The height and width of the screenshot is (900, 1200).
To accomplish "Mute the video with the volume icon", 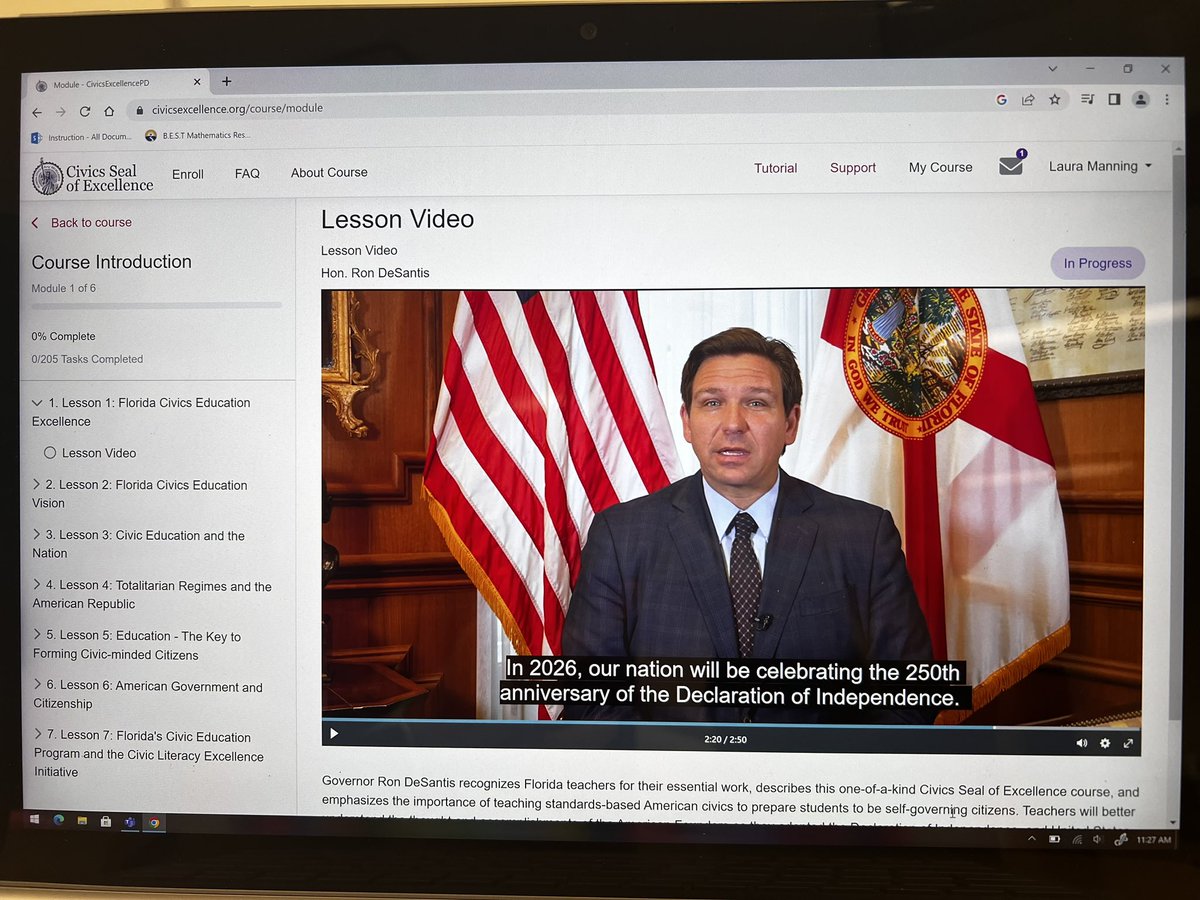I will click(x=1081, y=743).
